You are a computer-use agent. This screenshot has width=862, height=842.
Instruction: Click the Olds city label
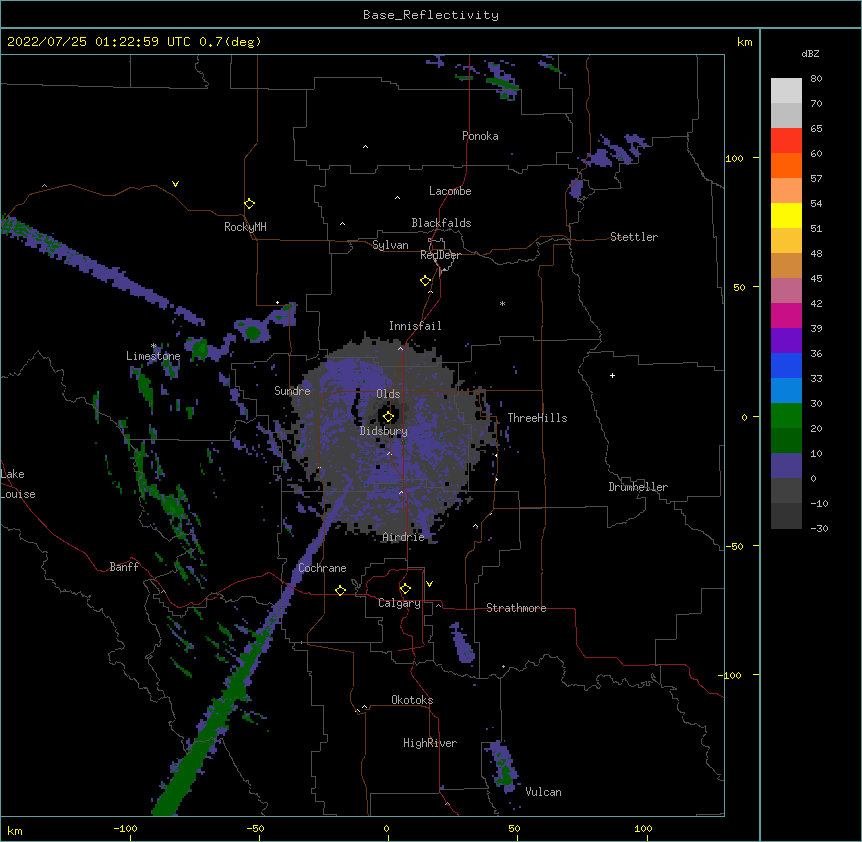pos(388,394)
